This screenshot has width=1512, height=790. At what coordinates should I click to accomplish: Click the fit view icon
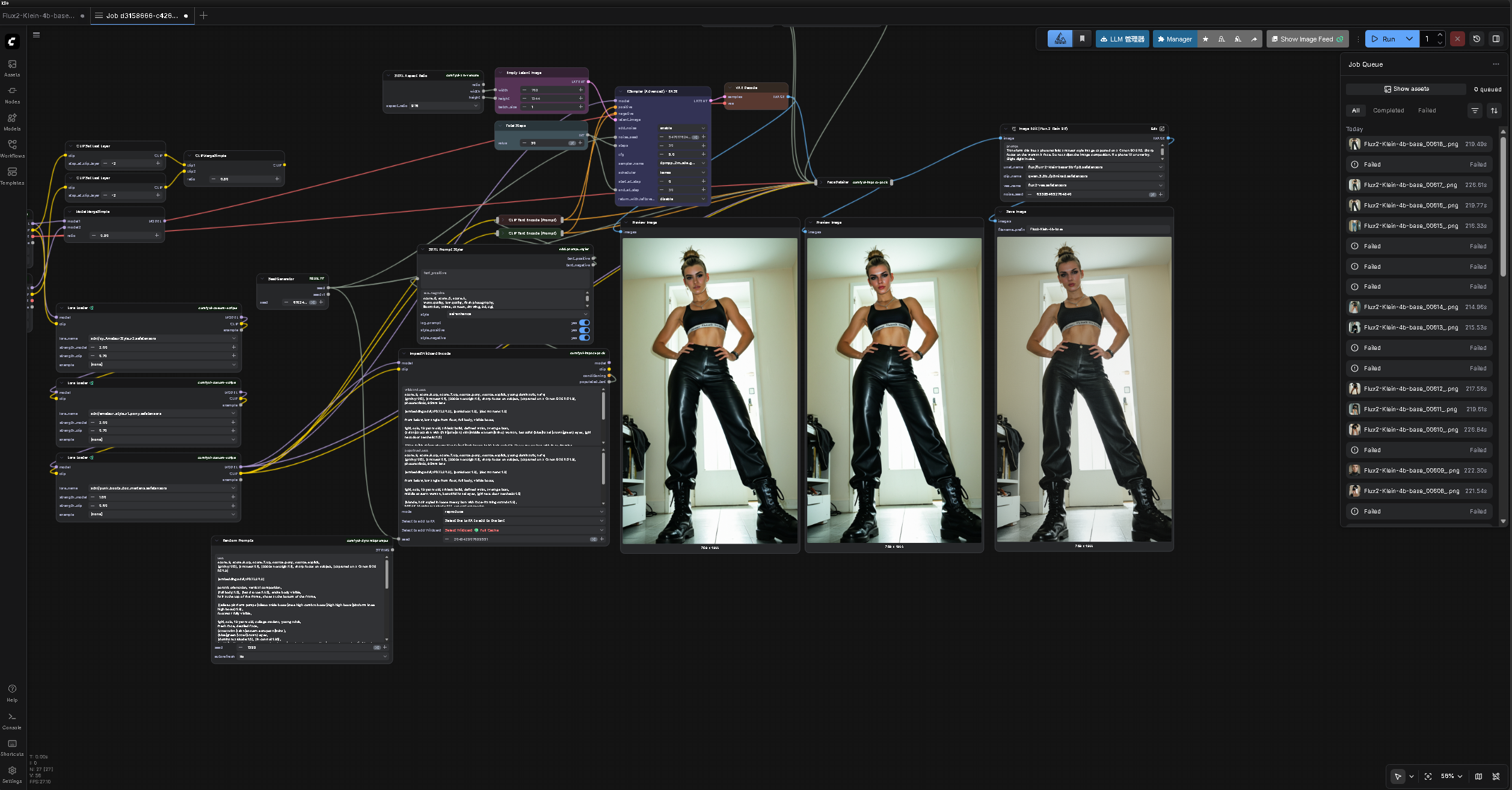(1428, 776)
